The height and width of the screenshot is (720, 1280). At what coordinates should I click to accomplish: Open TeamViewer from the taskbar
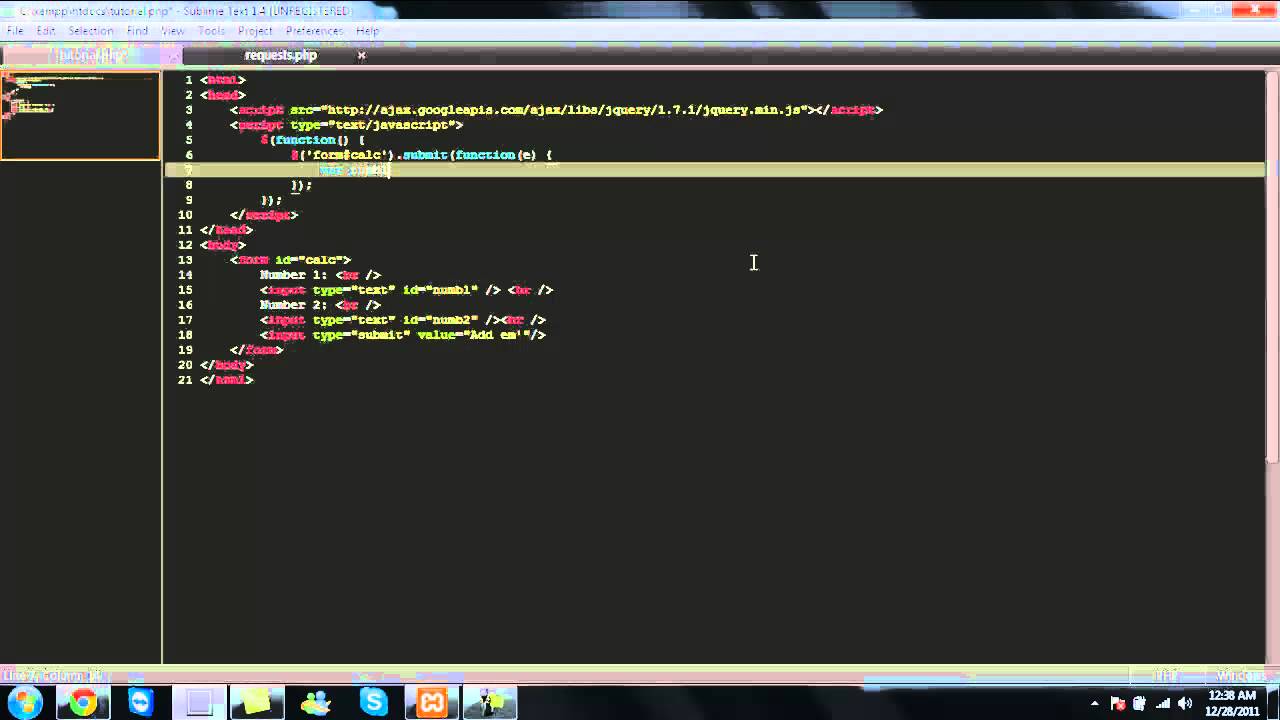(x=141, y=702)
